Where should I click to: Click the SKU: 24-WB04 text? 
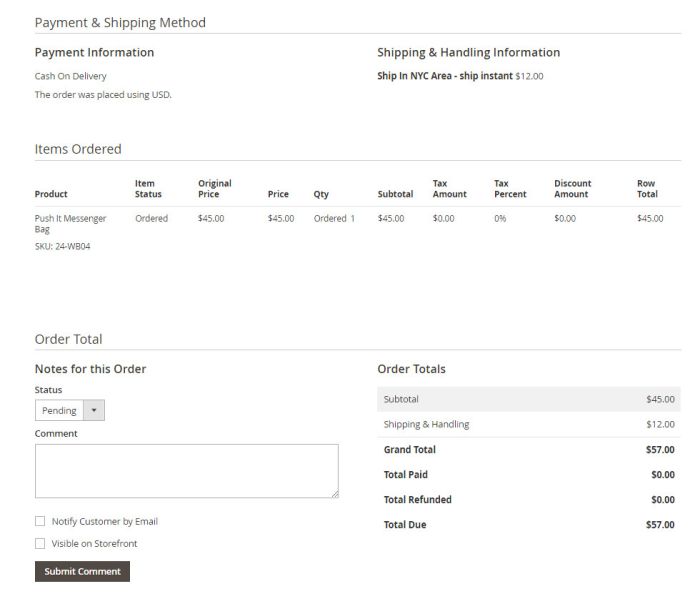pos(62,246)
